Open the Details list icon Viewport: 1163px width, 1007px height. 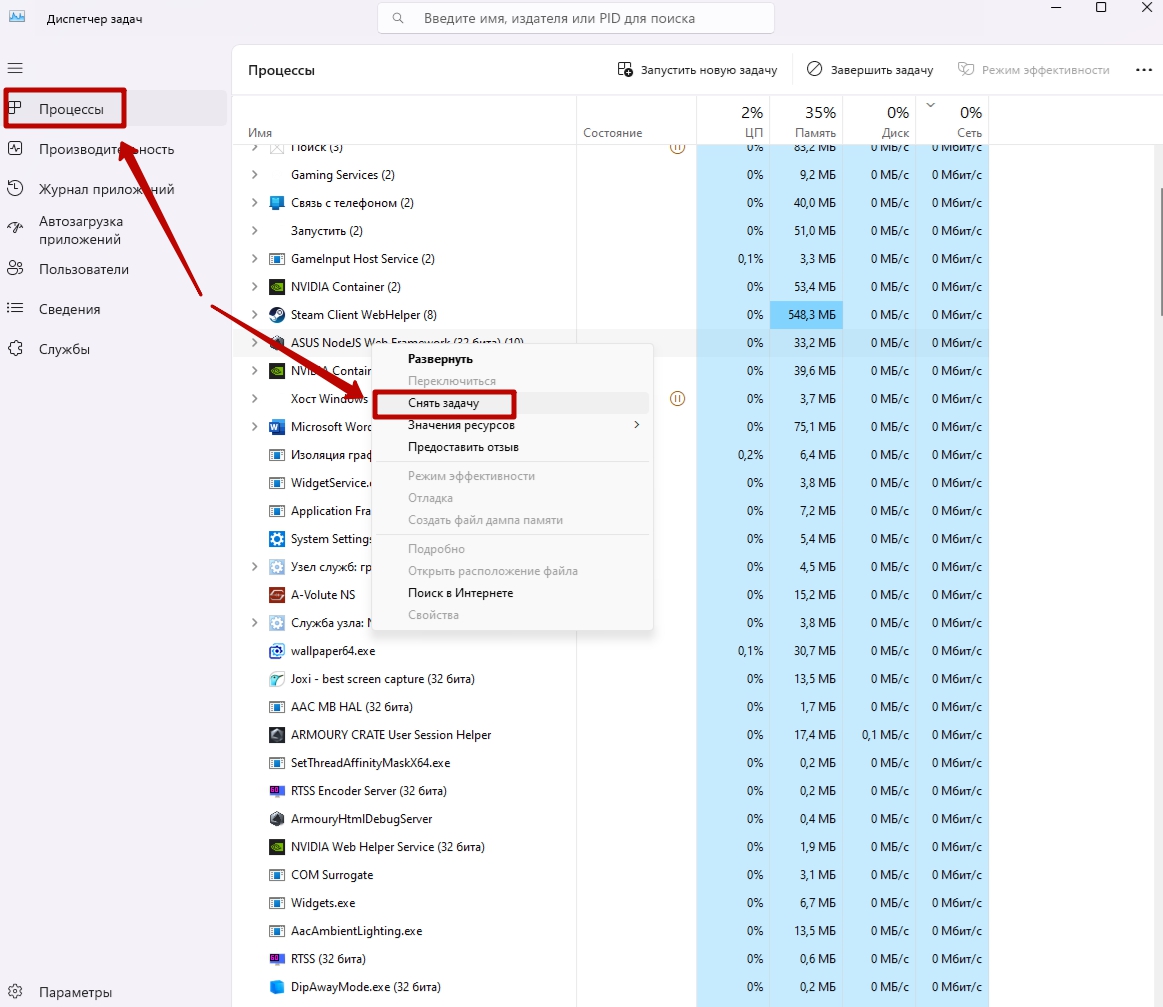click(15, 308)
